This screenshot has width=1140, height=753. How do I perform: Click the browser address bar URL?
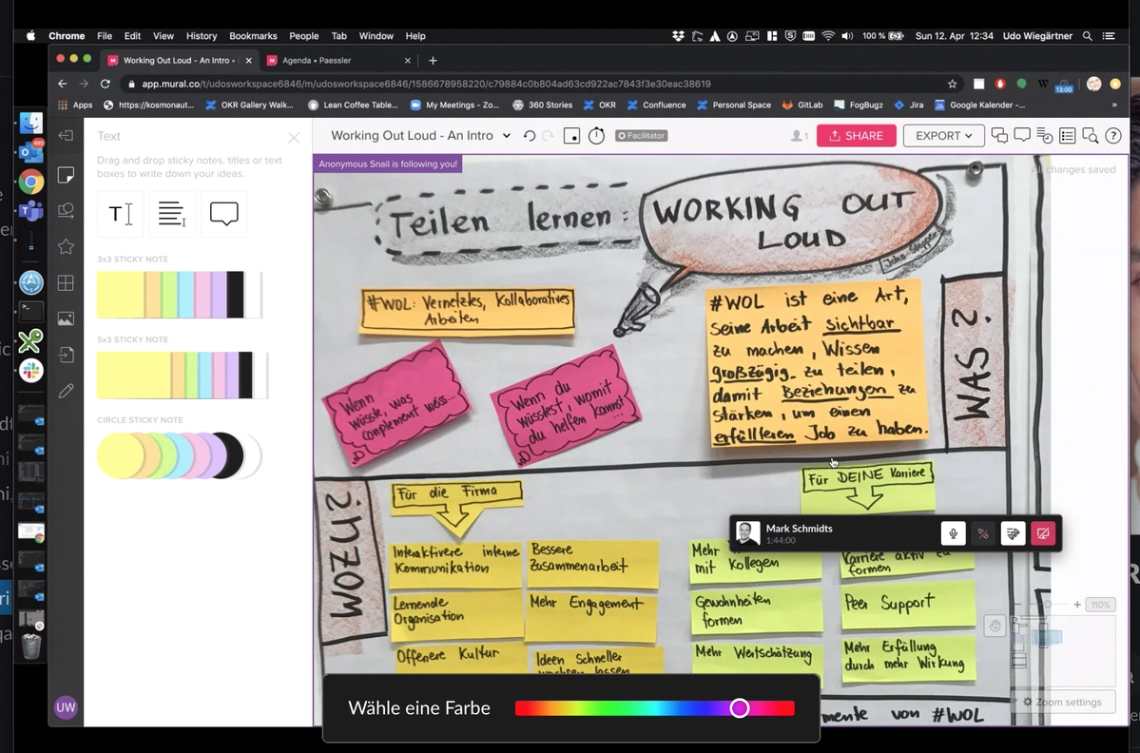[x=426, y=84]
